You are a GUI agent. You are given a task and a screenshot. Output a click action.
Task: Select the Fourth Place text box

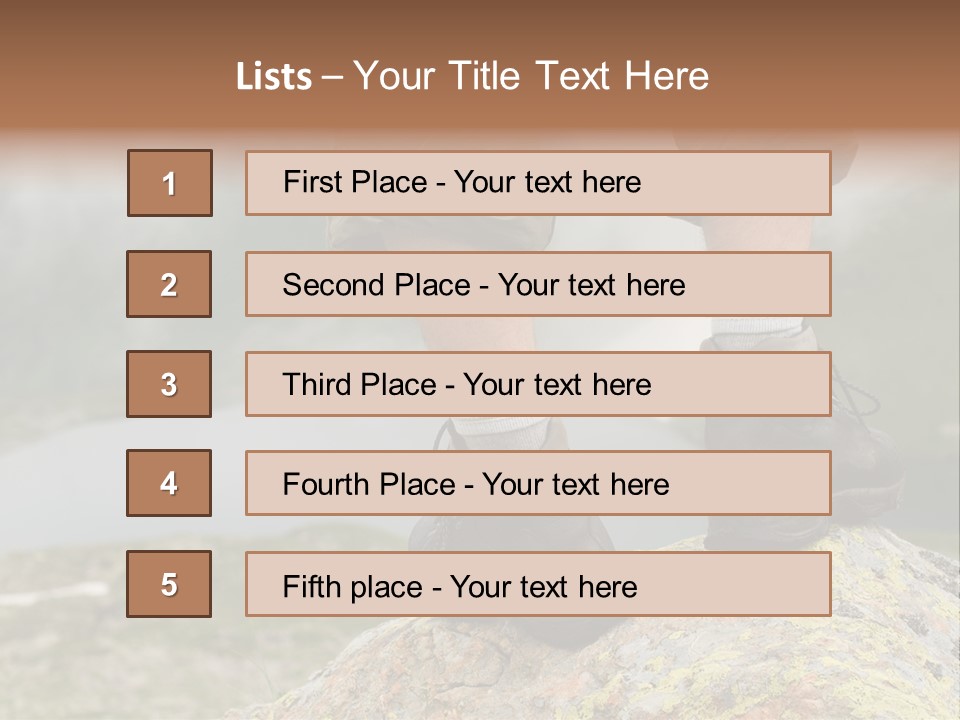538,483
